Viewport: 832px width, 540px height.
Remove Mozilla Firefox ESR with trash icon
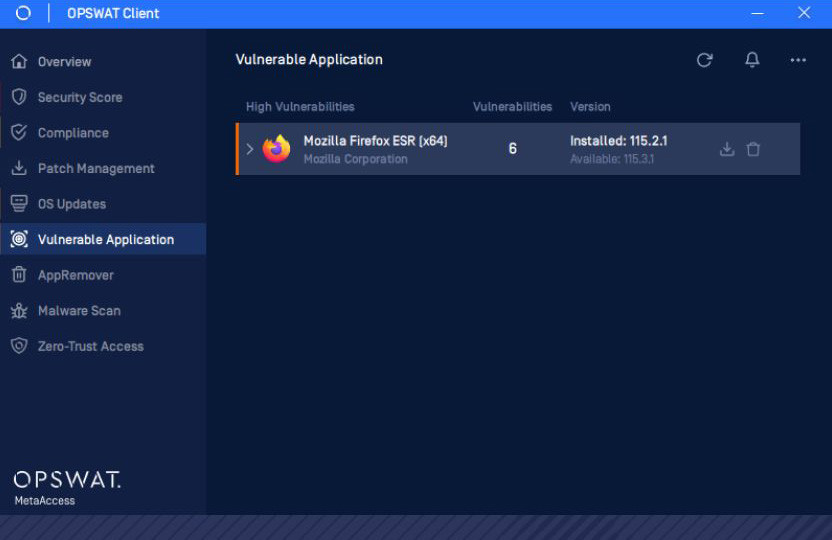point(753,149)
